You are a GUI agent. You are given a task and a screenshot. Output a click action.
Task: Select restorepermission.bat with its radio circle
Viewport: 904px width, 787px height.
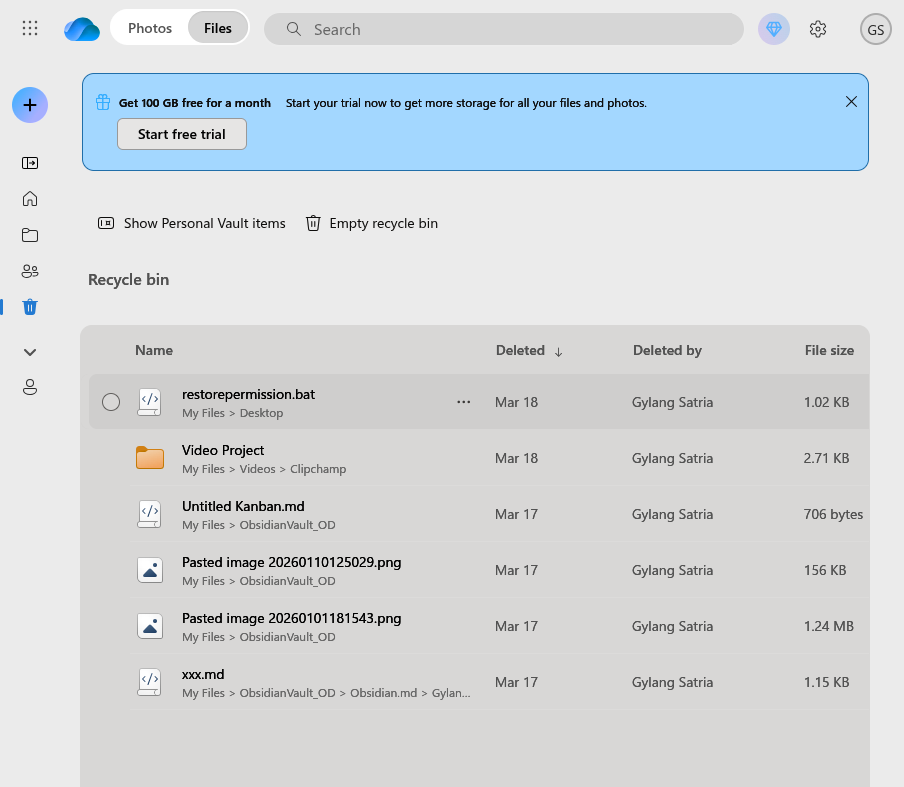tap(111, 402)
